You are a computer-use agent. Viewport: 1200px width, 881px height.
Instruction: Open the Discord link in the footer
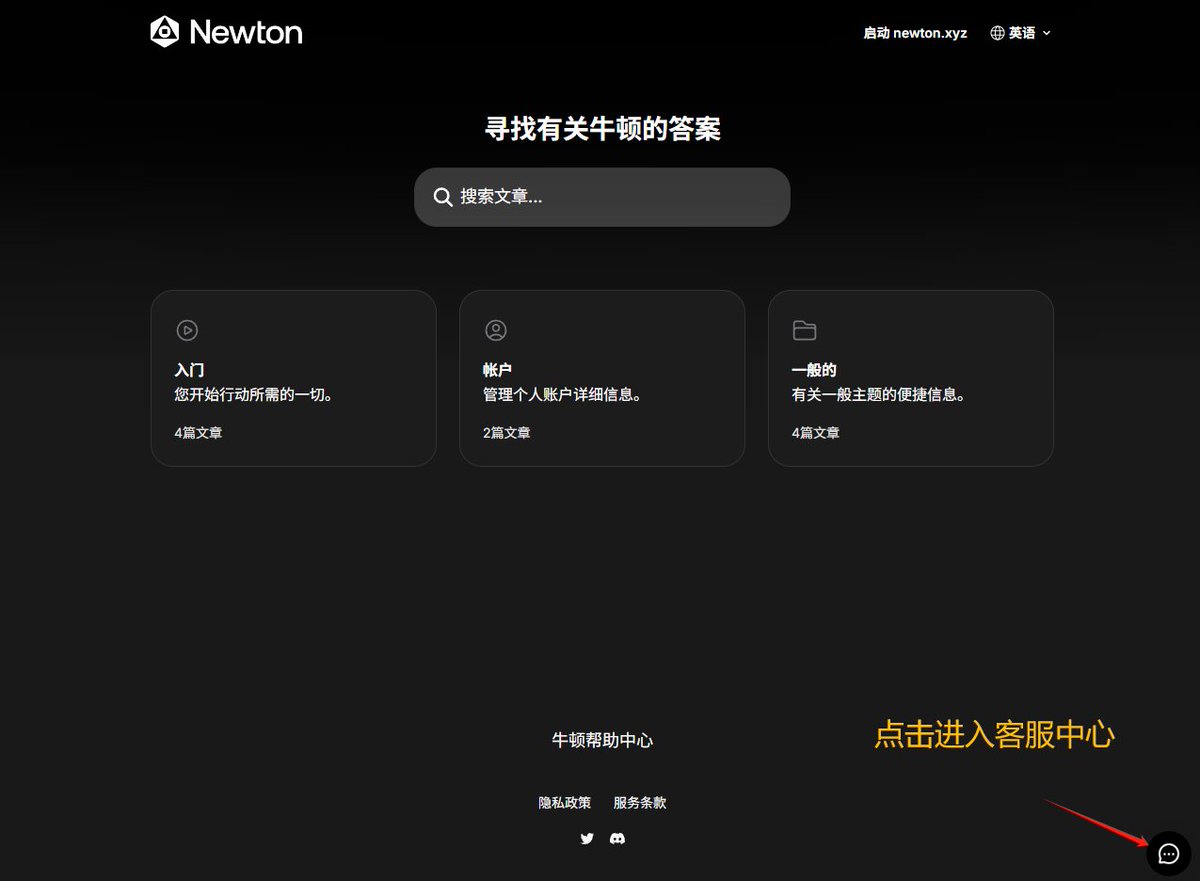tap(617, 839)
